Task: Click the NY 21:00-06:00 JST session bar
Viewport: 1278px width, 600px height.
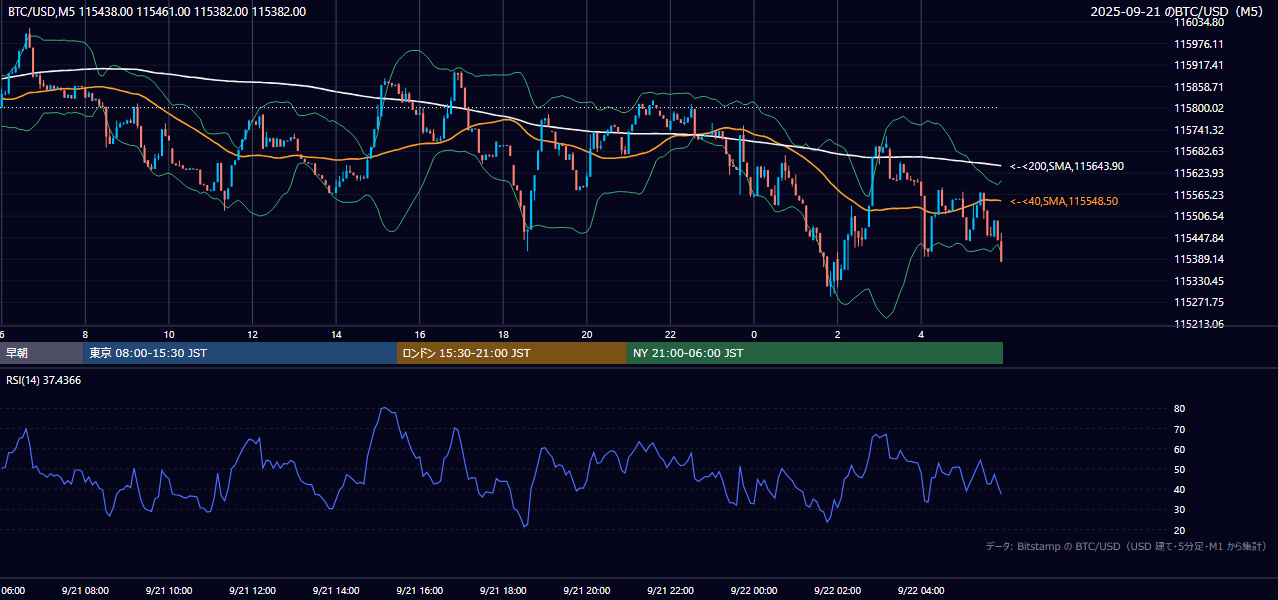Action: click(815, 353)
